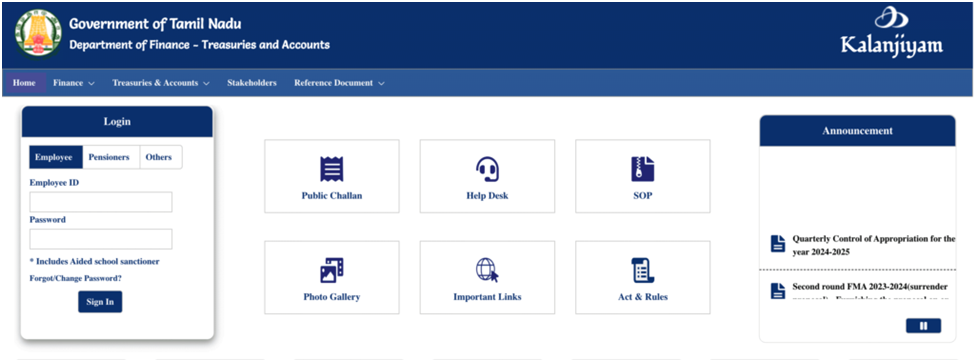Open the Photo Gallery text link
The width and height of the screenshot is (979, 362).
(332, 297)
